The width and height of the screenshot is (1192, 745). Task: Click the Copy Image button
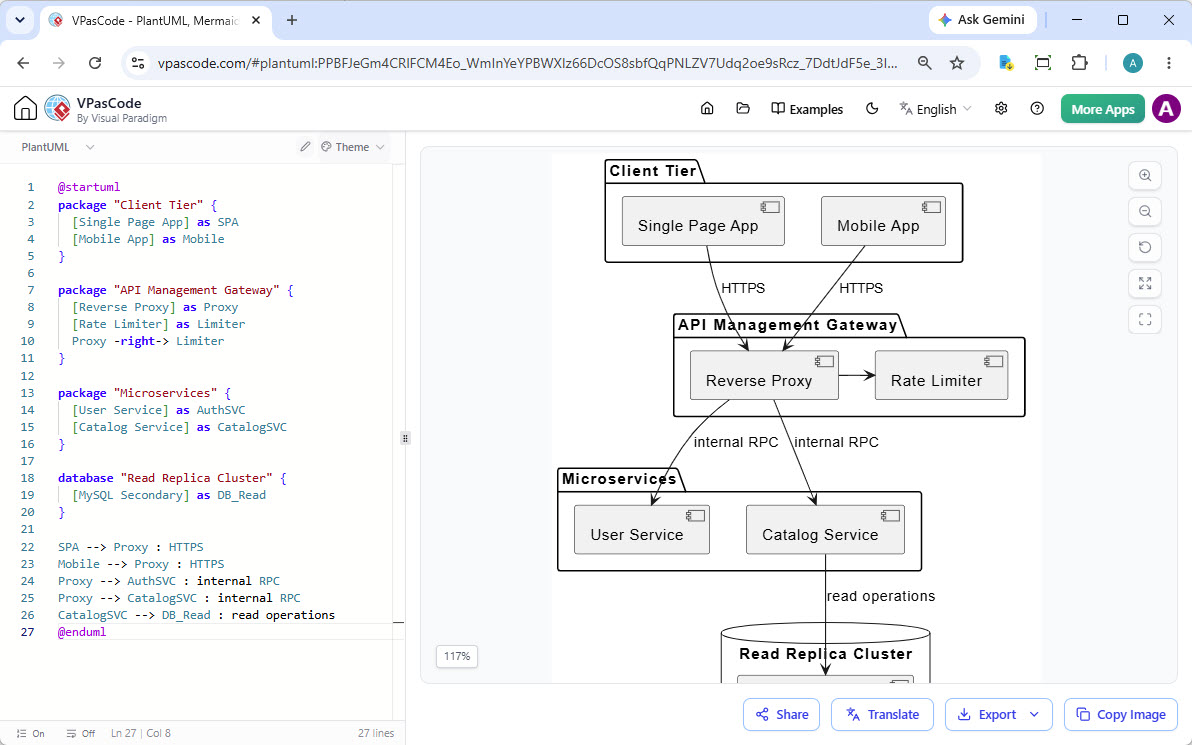(x=1121, y=715)
